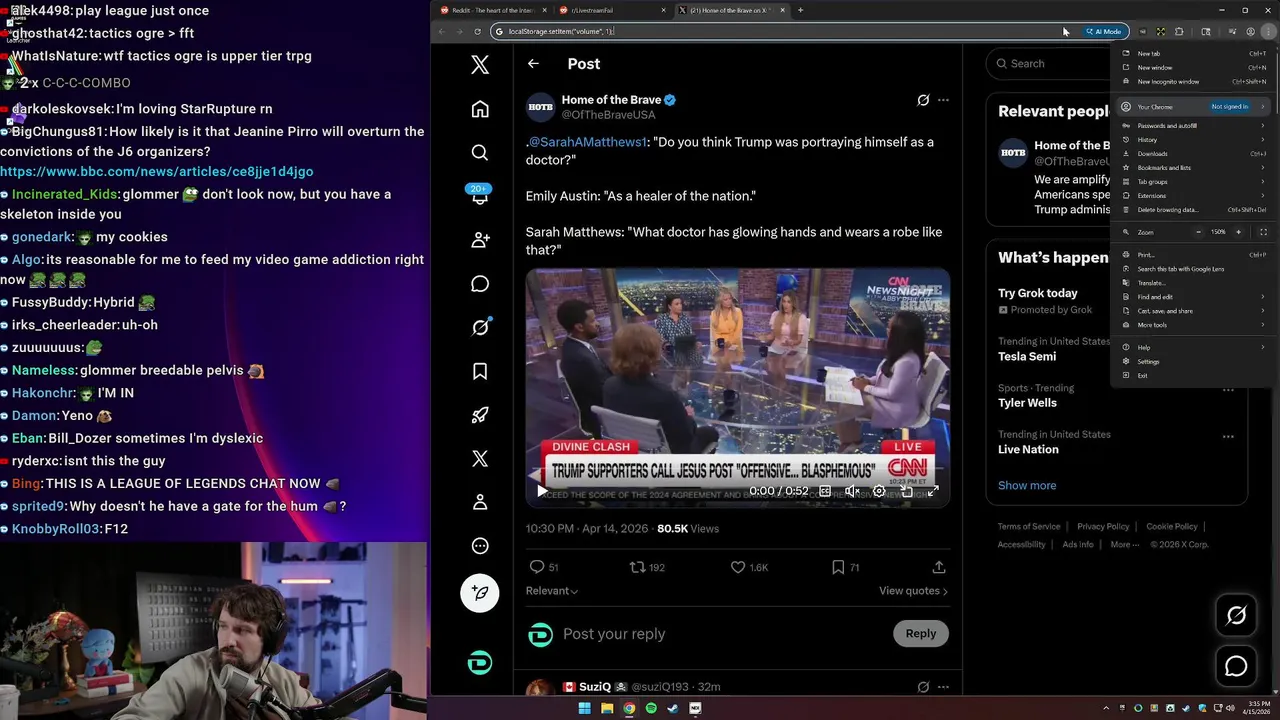Open the Explore search icon in sidebar
1280x720 pixels.
coord(480,152)
